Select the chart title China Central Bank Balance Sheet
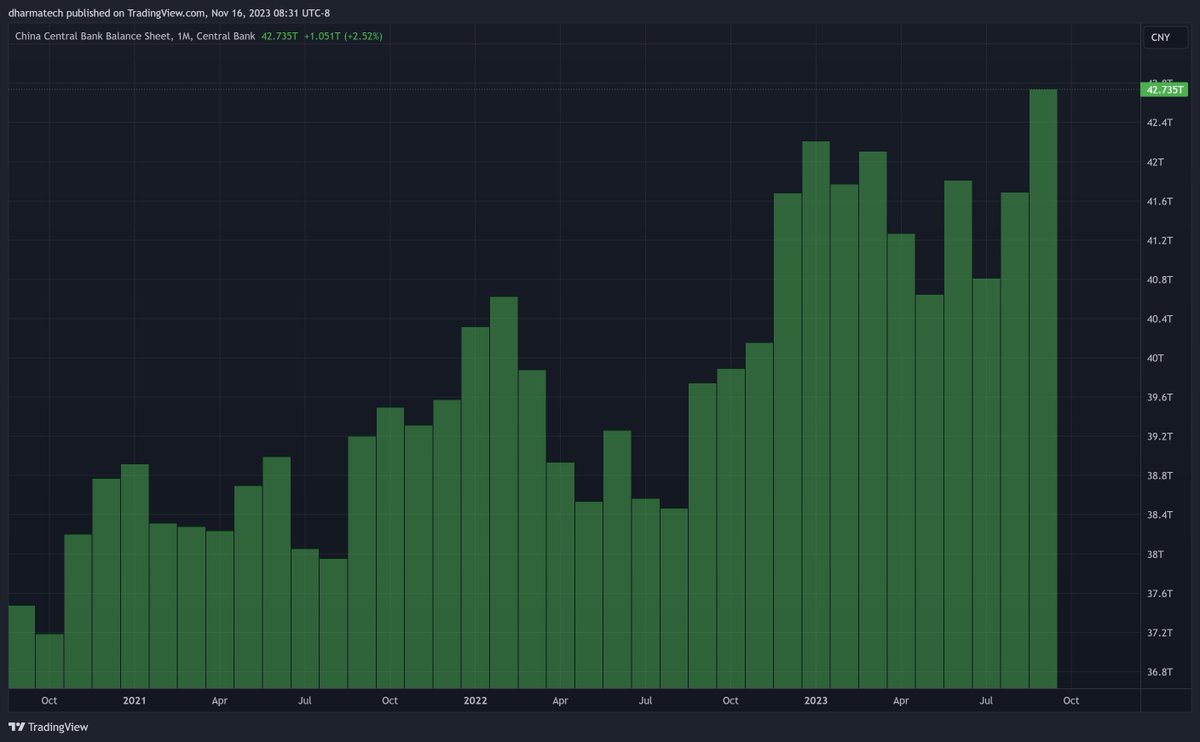 point(92,36)
